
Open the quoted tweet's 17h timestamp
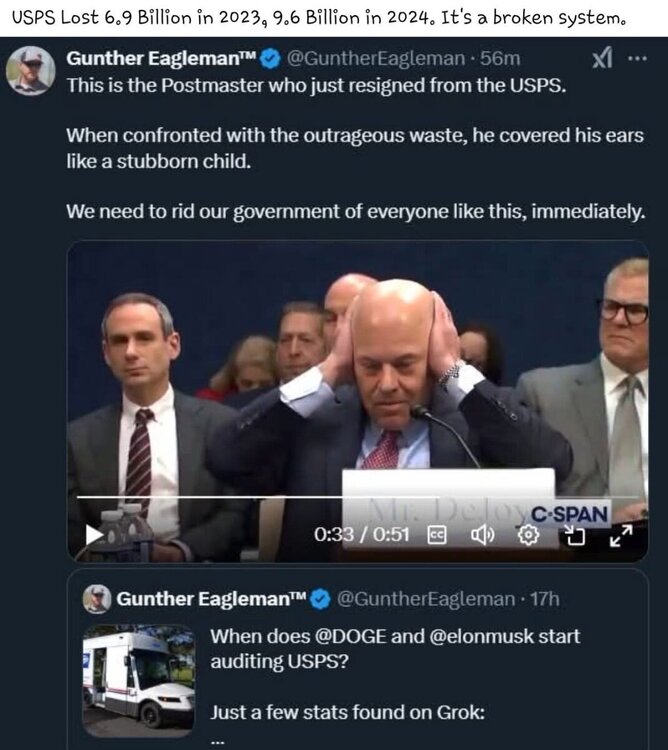click(x=543, y=598)
